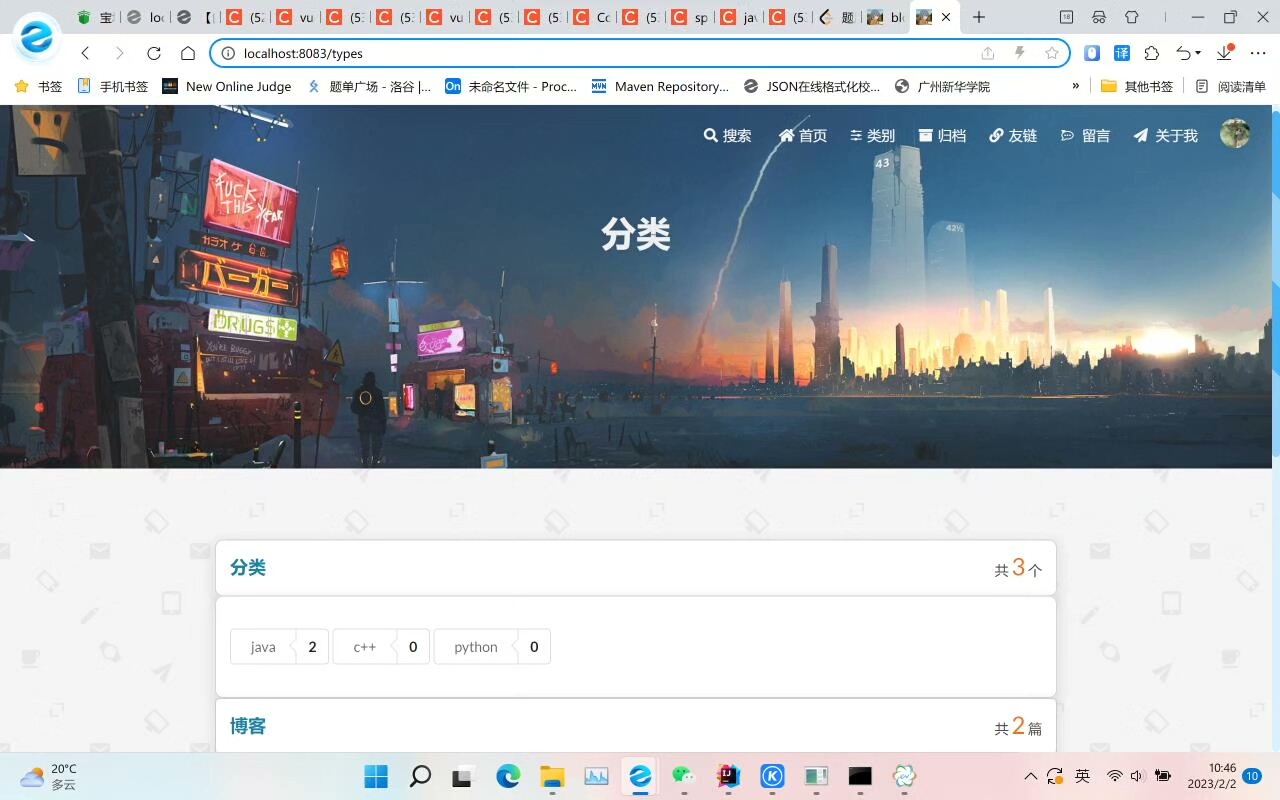
Task: Click the user avatar in navigation
Action: 1235,134
